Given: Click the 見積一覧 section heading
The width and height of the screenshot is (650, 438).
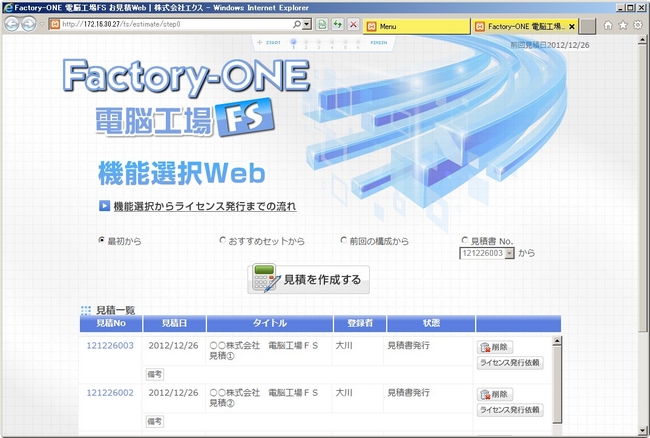Looking at the screenshot, I should click(116, 310).
